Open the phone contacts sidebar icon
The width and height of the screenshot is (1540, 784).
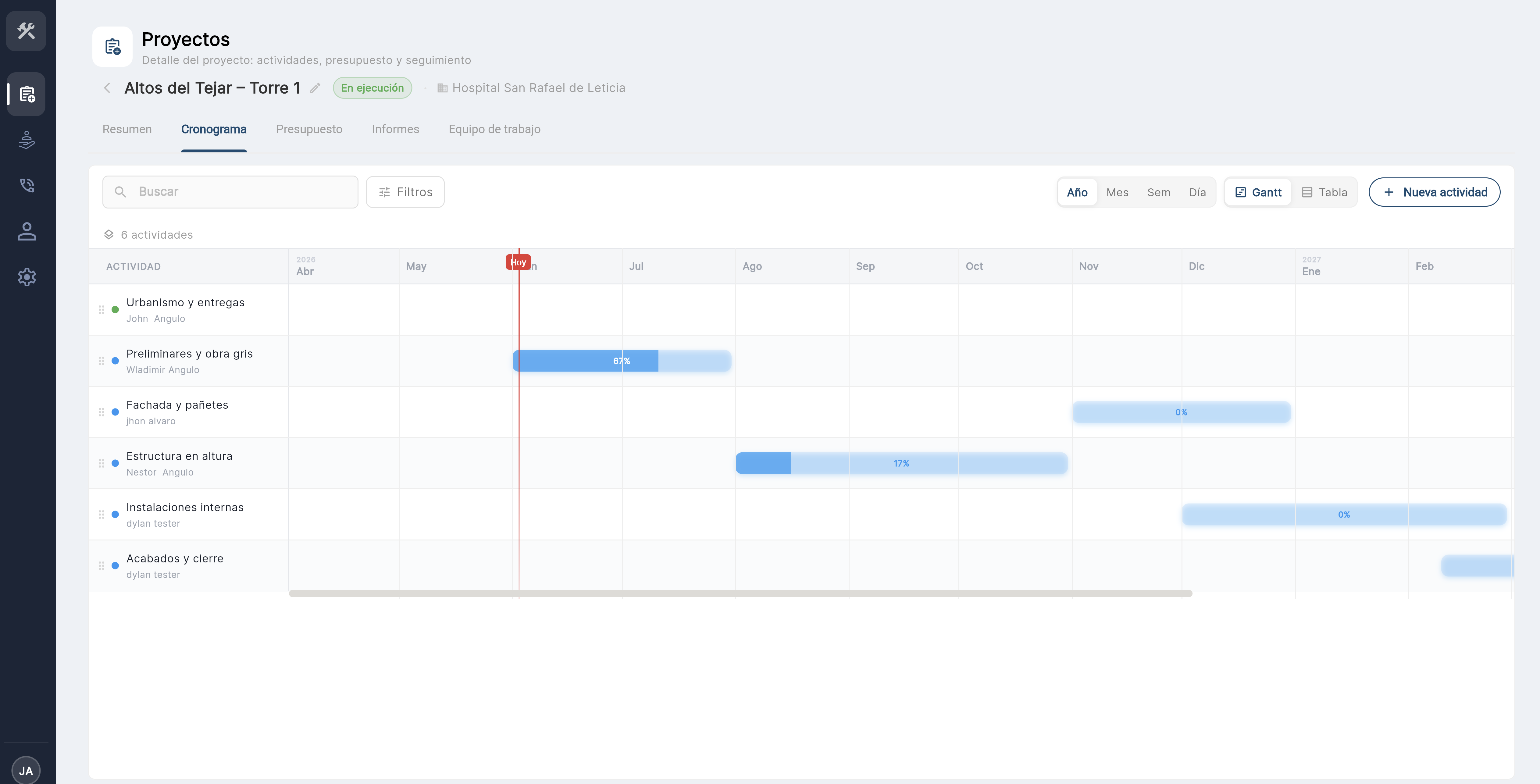26,185
